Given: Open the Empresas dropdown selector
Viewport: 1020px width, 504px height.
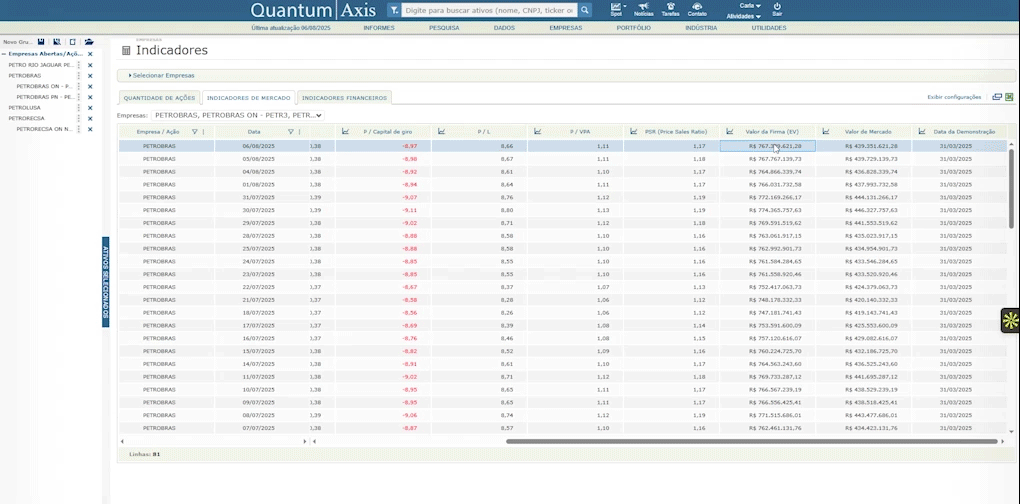Looking at the screenshot, I should click(237, 115).
